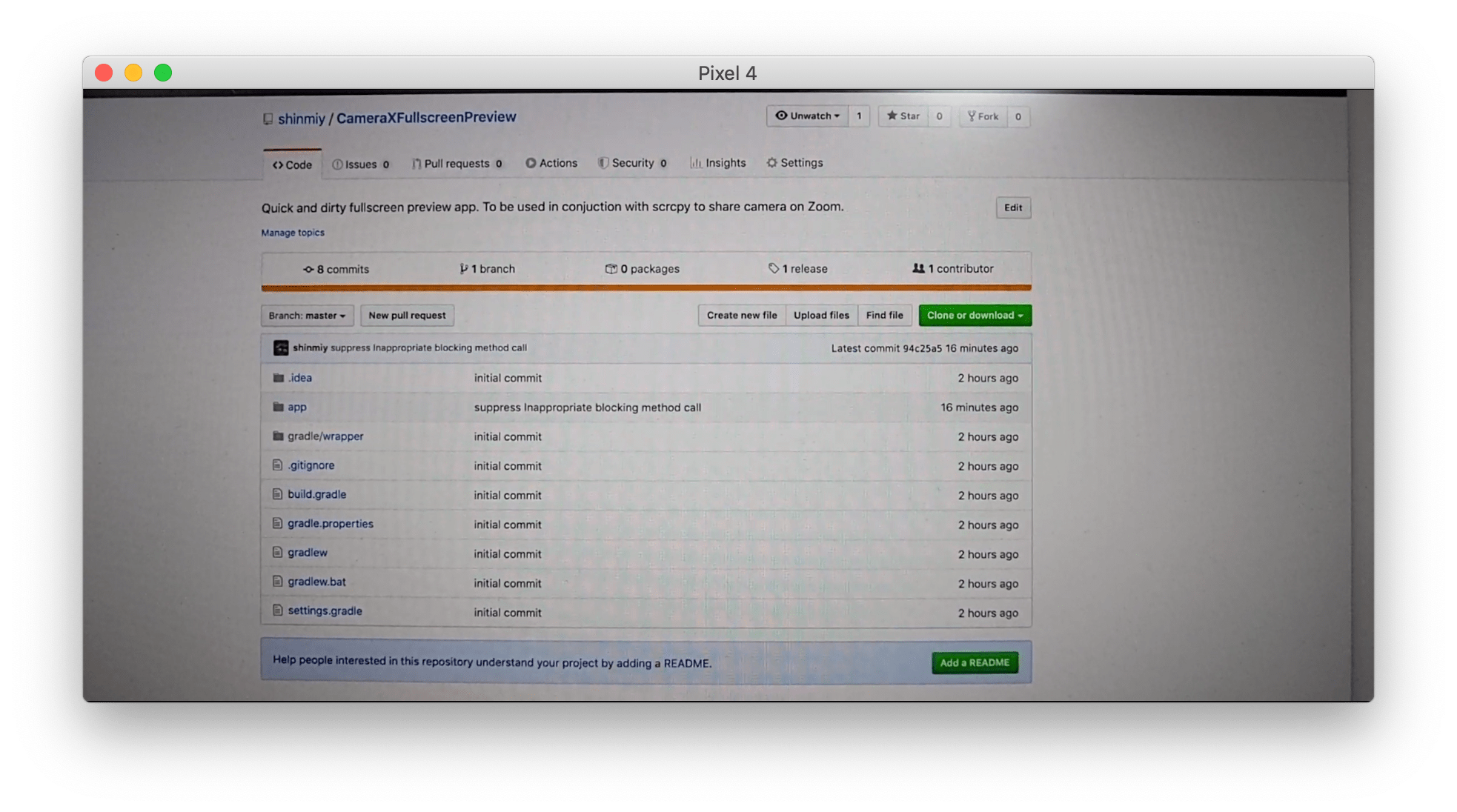Open the Clone or download dropdown
Screen dimensions: 1457x812
[975, 316]
